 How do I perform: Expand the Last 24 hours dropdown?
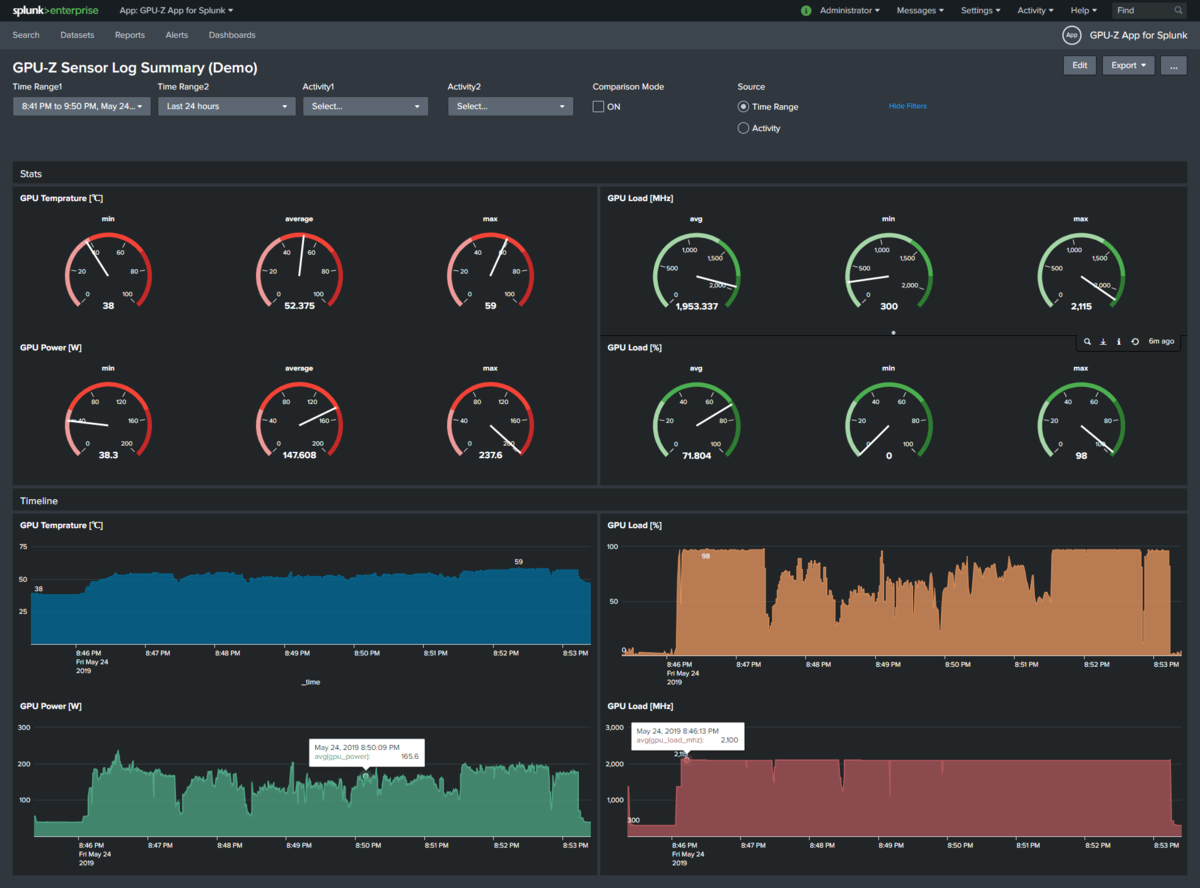226,106
